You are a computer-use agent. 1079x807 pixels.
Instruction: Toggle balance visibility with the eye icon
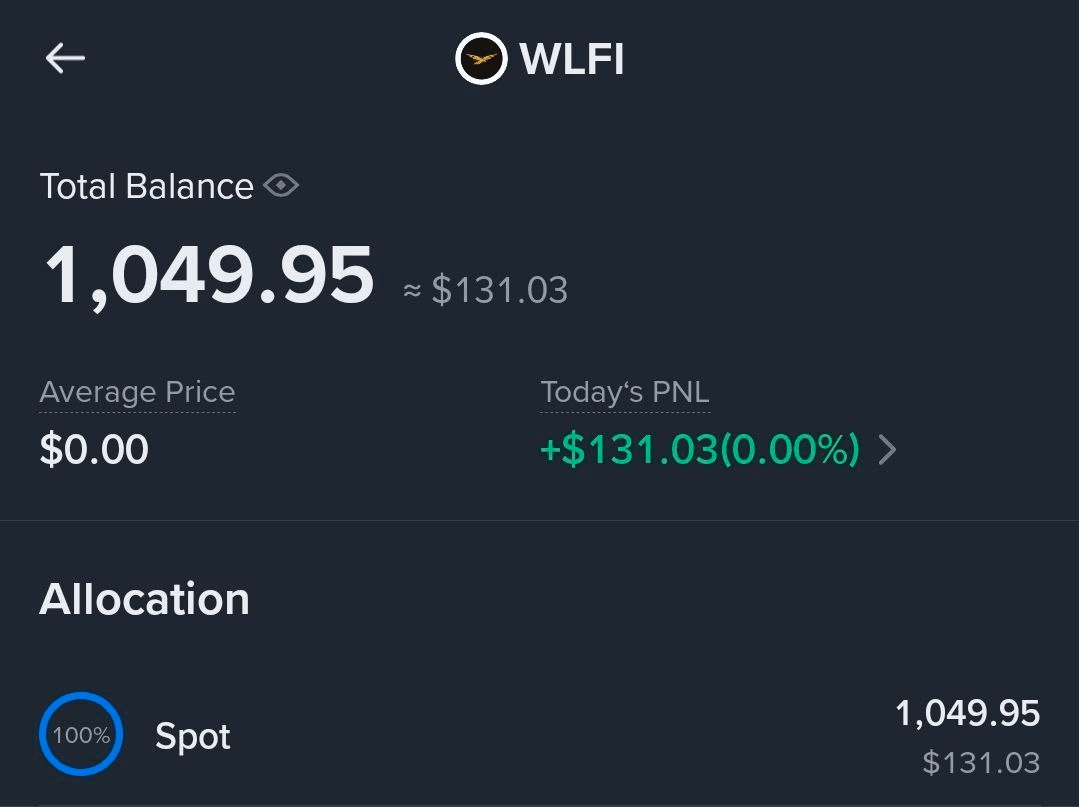point(281,186)
